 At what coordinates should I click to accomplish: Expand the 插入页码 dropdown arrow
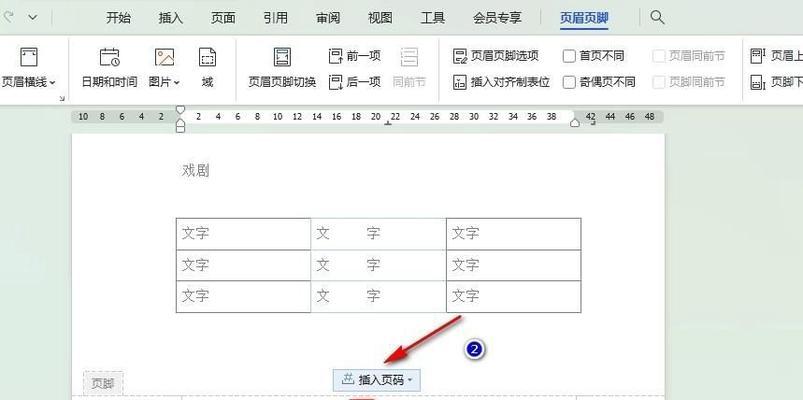point(410,380)
